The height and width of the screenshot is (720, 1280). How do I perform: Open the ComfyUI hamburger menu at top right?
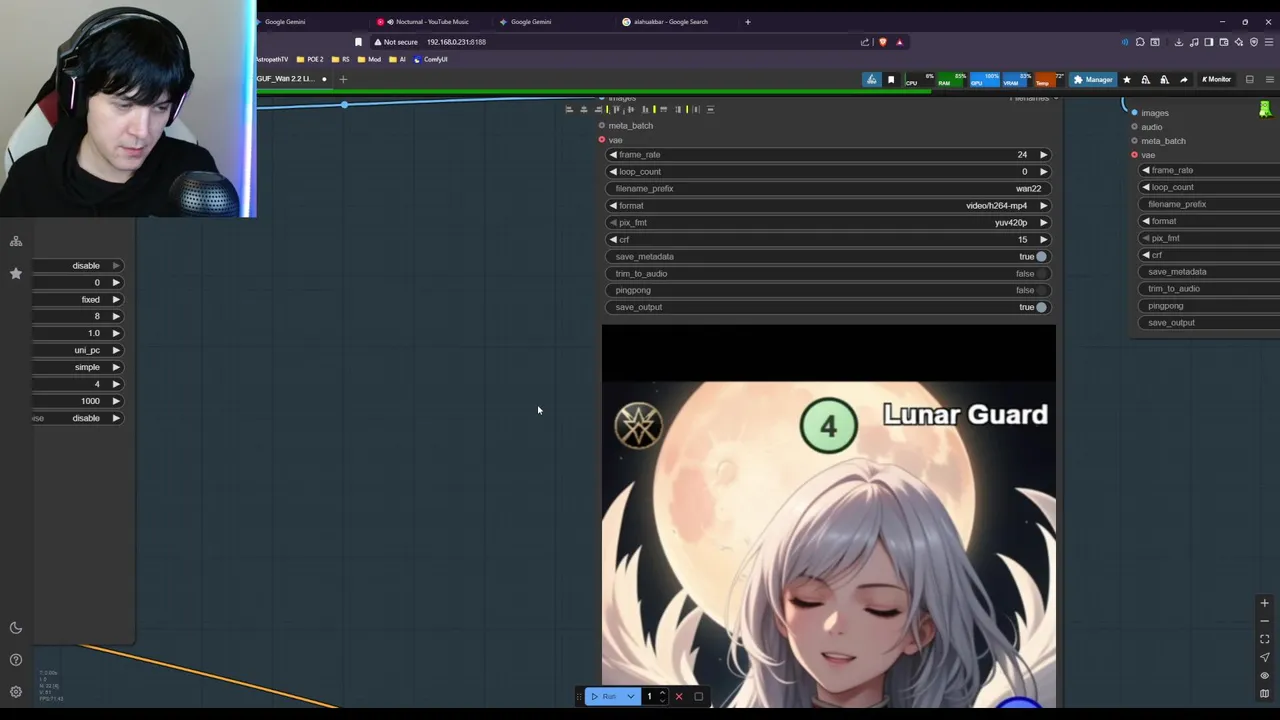coord(1270,80)
